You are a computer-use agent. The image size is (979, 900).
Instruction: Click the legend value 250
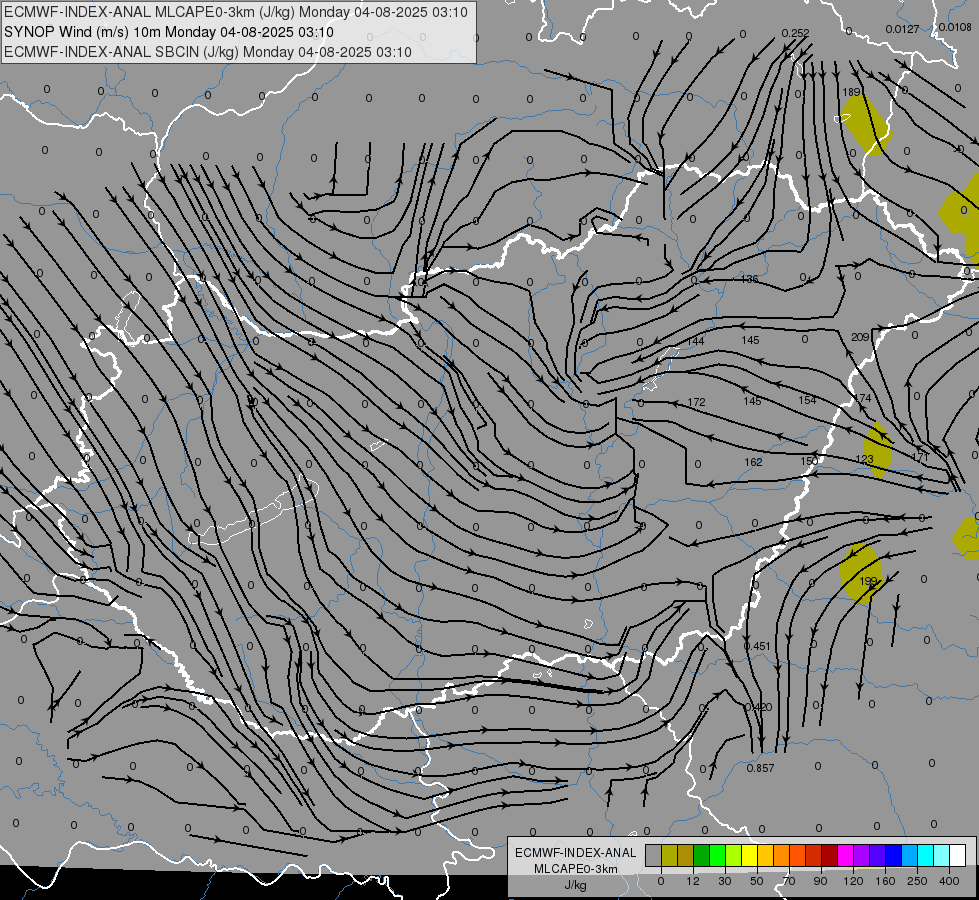pyautogui.click(x=917, y=881)
